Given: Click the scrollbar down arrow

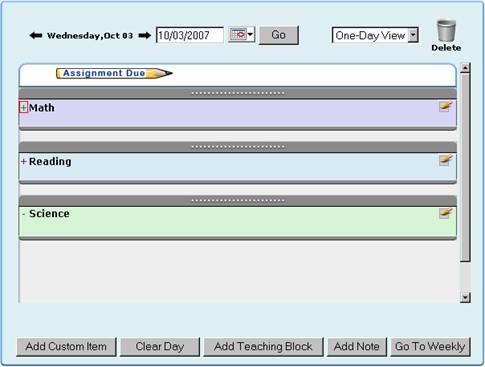Looking at the screenshot, I should (465, 297).
